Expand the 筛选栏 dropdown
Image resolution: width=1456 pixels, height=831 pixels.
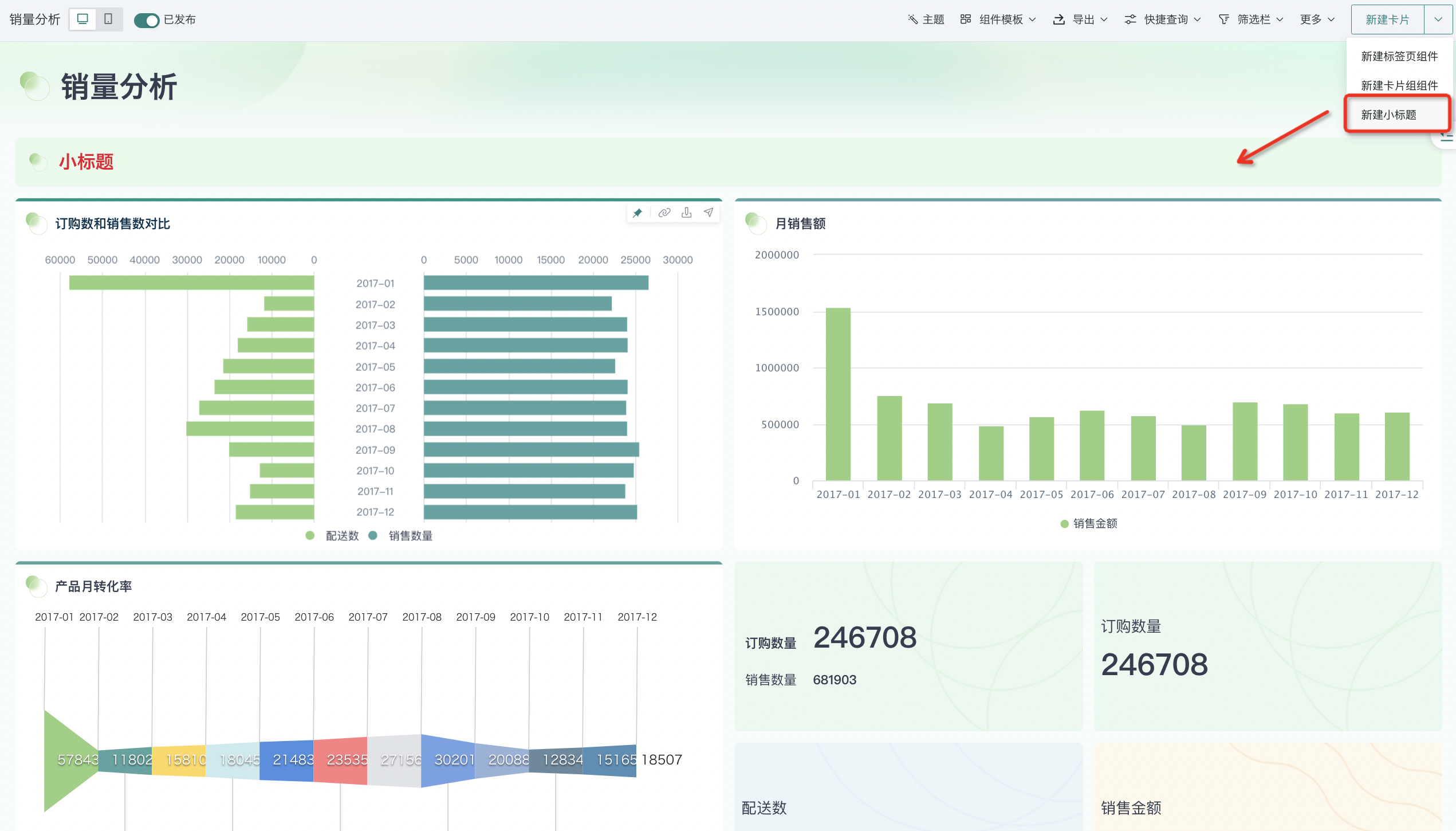1280,19
